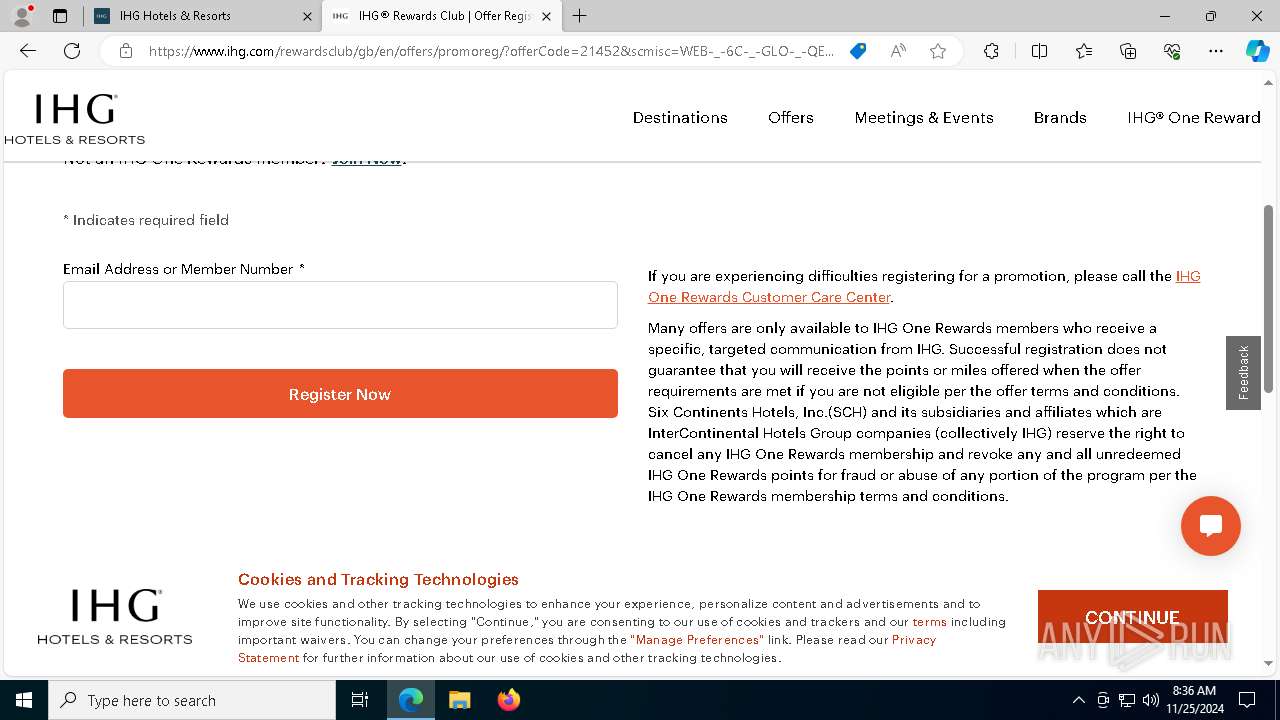Open the chat bubble icon

coord(1210,526)
